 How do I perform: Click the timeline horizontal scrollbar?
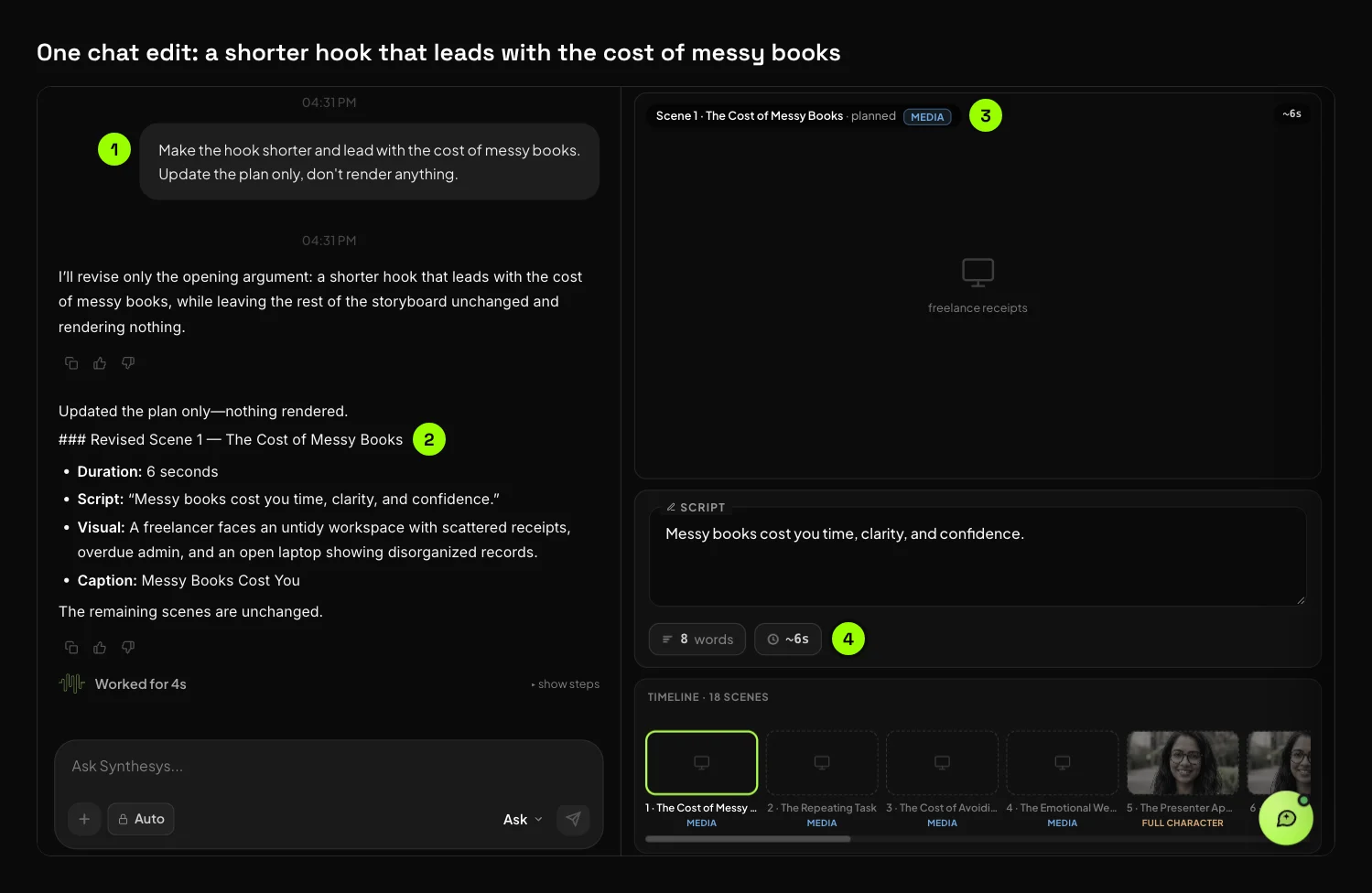pos(748,839)
